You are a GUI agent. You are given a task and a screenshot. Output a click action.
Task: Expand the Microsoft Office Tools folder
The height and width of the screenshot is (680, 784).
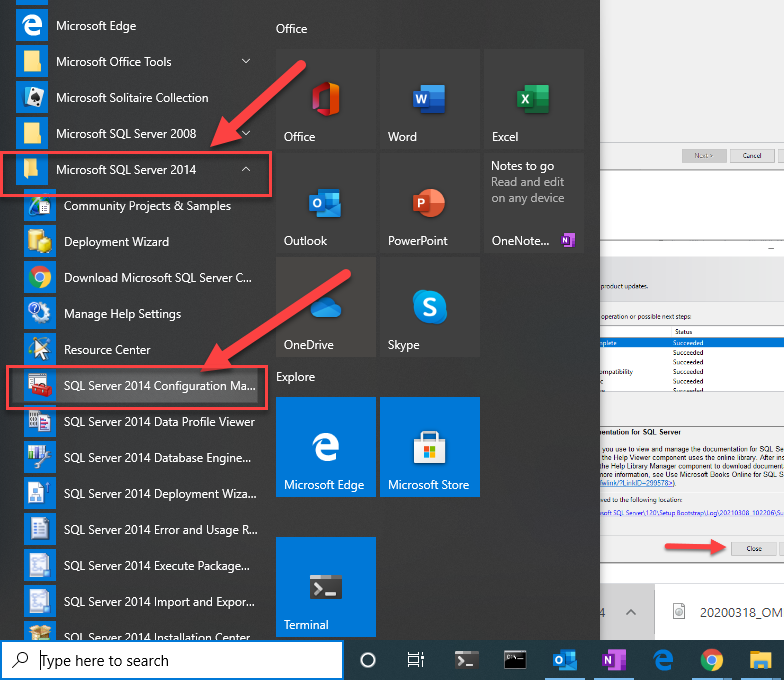pyautogui.click(x=246, y=61)
